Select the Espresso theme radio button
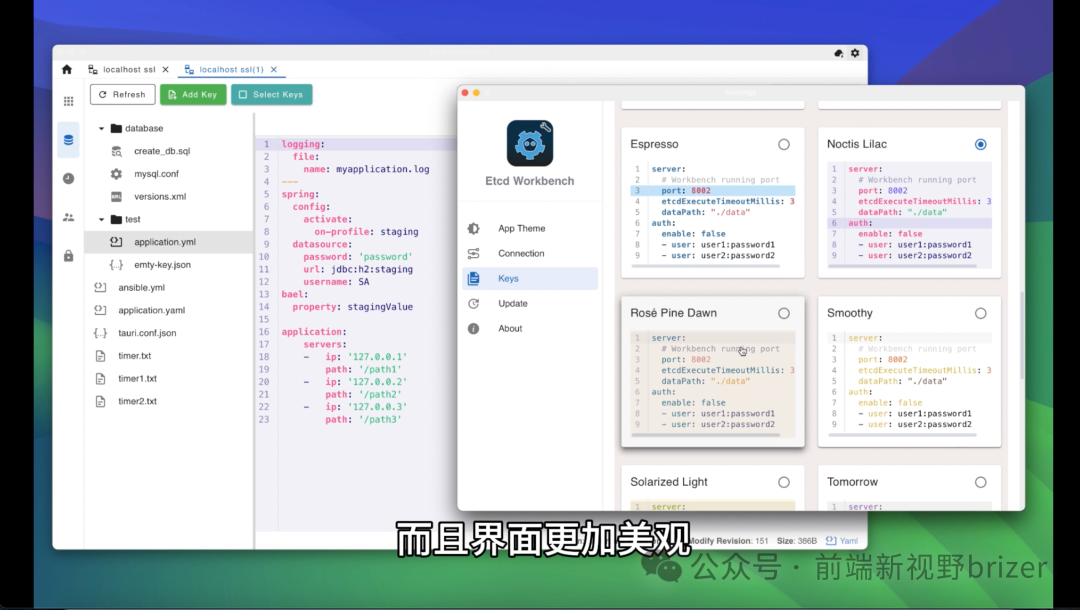1080x610 pixels. tap(786, 143)
